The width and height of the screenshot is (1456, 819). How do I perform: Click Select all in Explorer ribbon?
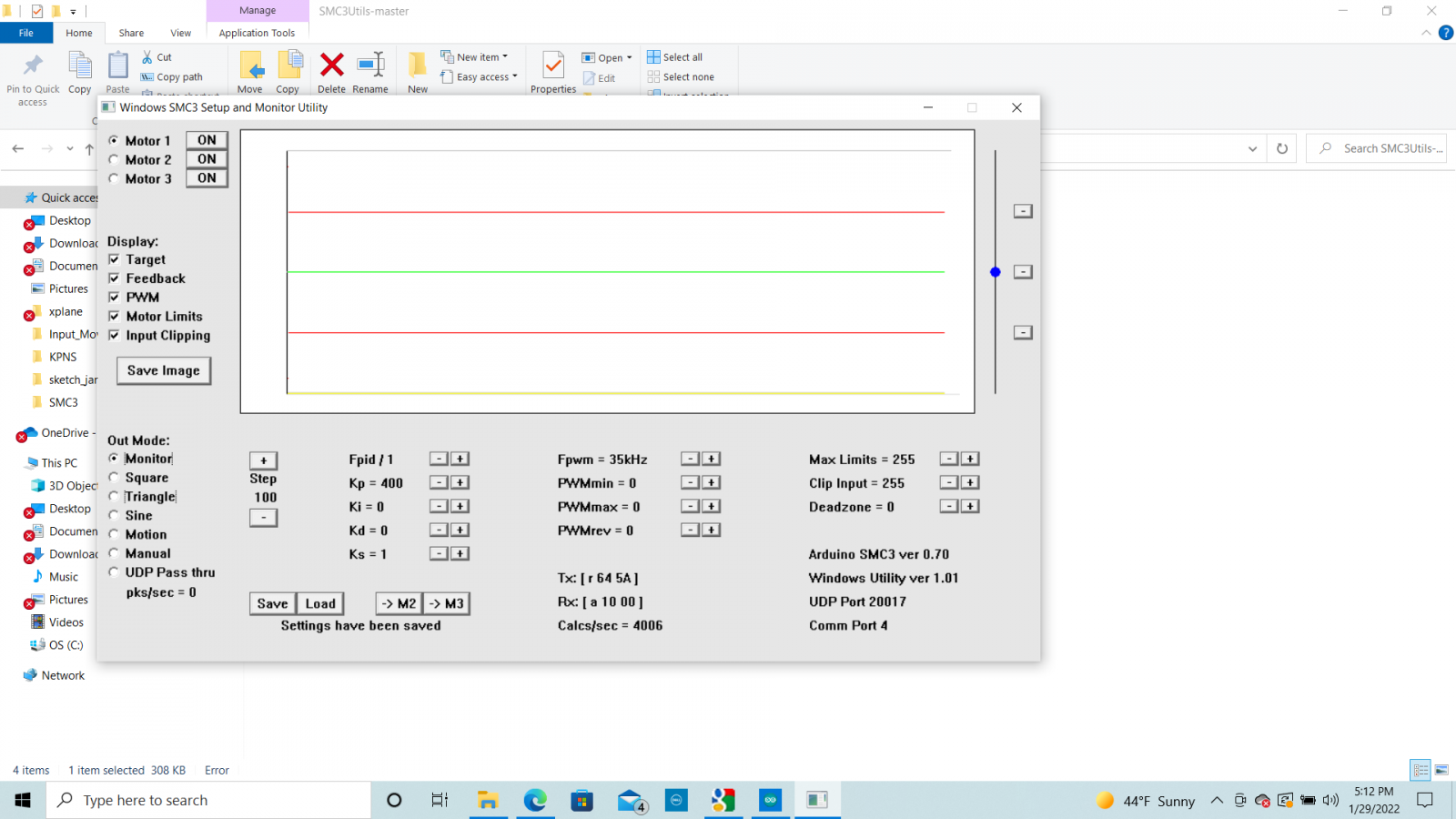click(674, 57)
